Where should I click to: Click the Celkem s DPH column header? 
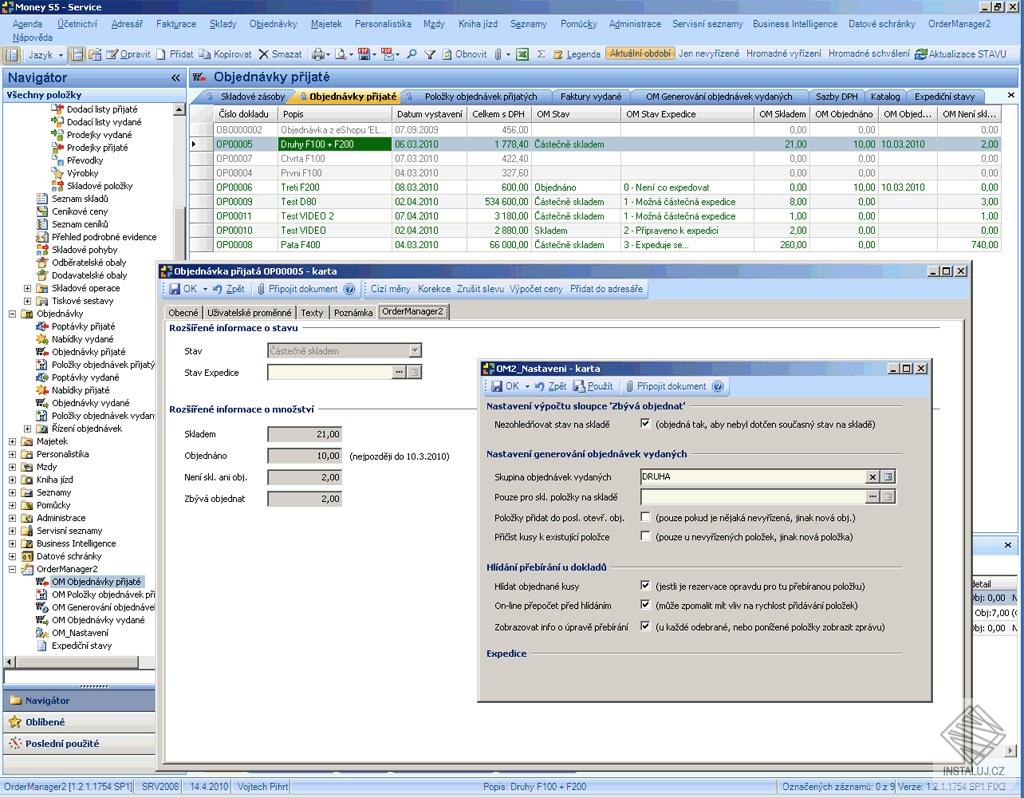click(x=499, y=114)
